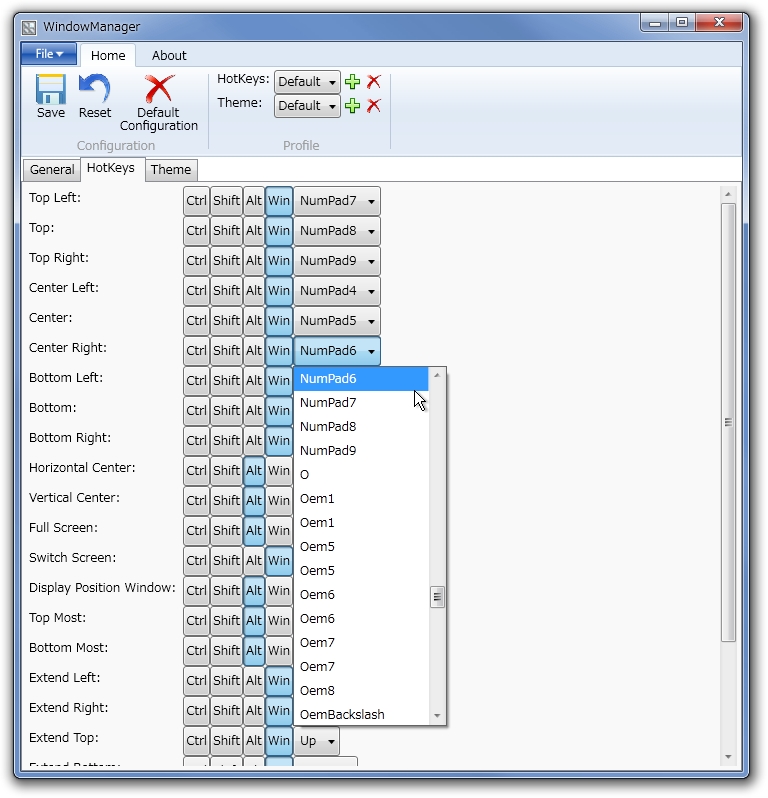The width and height of the screenshot is (768, 798).
Task: Toggle Win modifier for Bottom Most
Action: (279, 651)
